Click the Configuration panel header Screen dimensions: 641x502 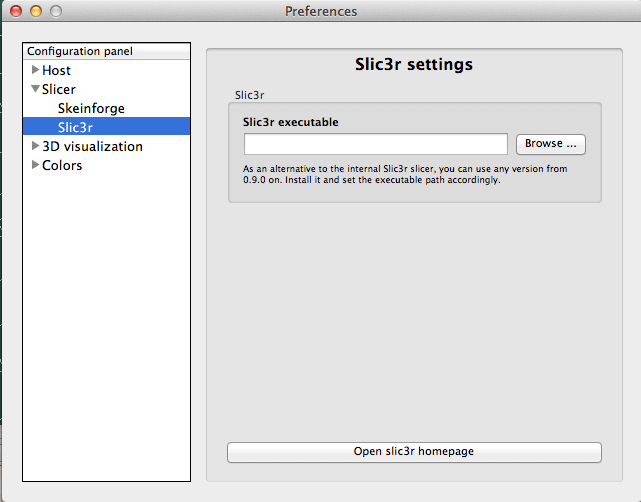pos(80,51)
